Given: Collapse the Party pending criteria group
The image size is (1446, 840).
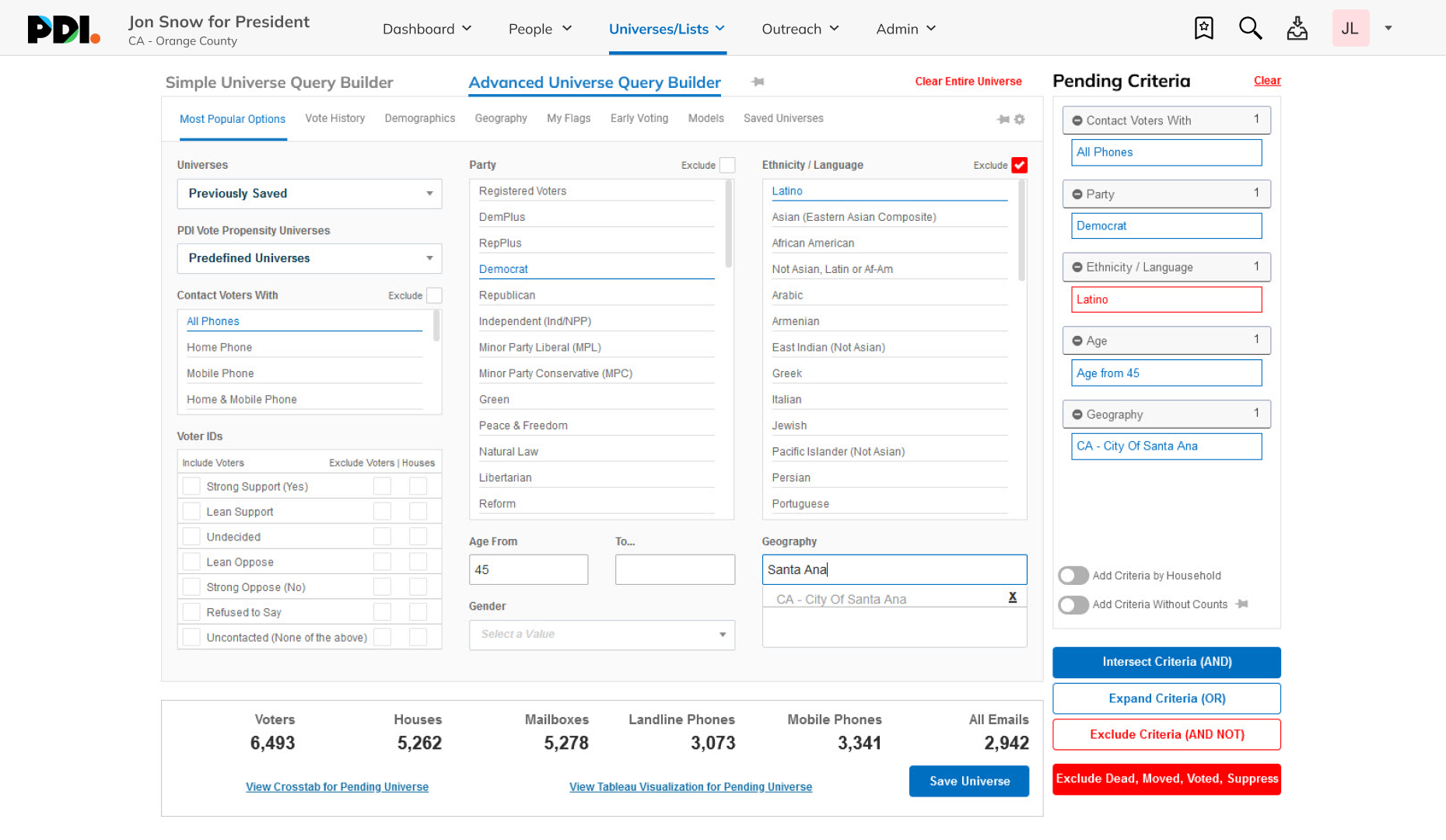Looking at the screenshot, I should 1077,194.
